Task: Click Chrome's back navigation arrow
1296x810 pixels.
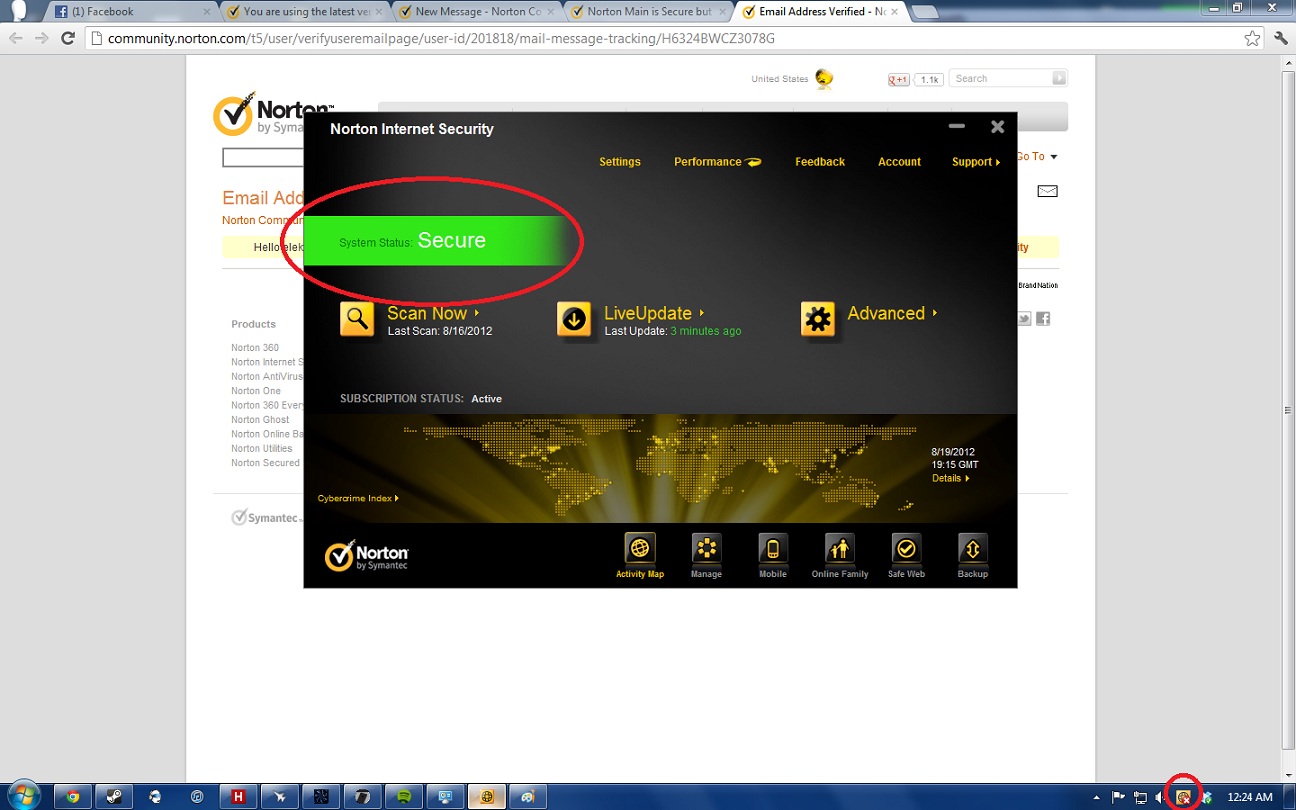Action: tap(15, 38)
